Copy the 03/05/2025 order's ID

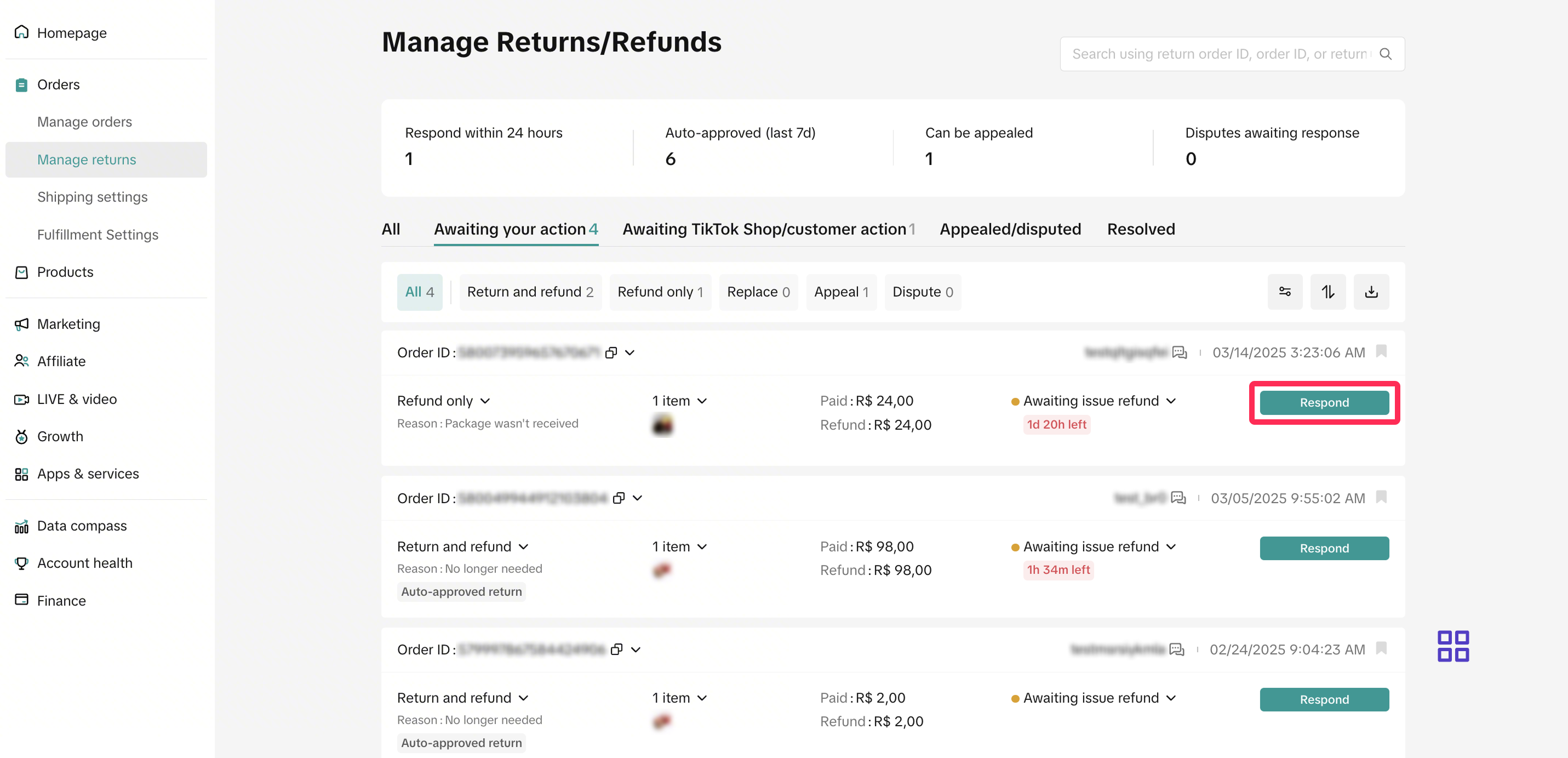[619, 498]
